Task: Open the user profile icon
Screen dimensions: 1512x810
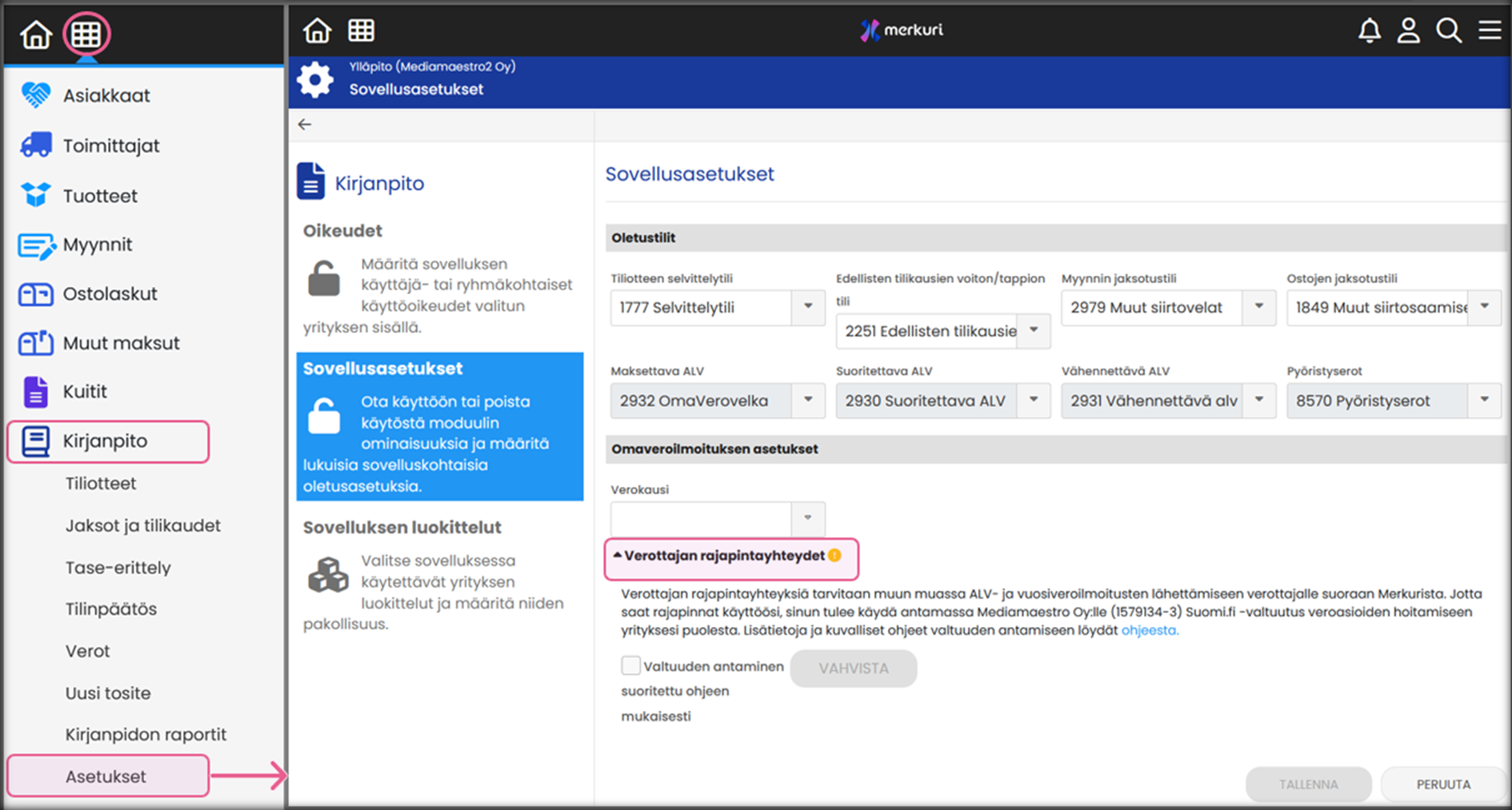Action: pos(1408,30)
